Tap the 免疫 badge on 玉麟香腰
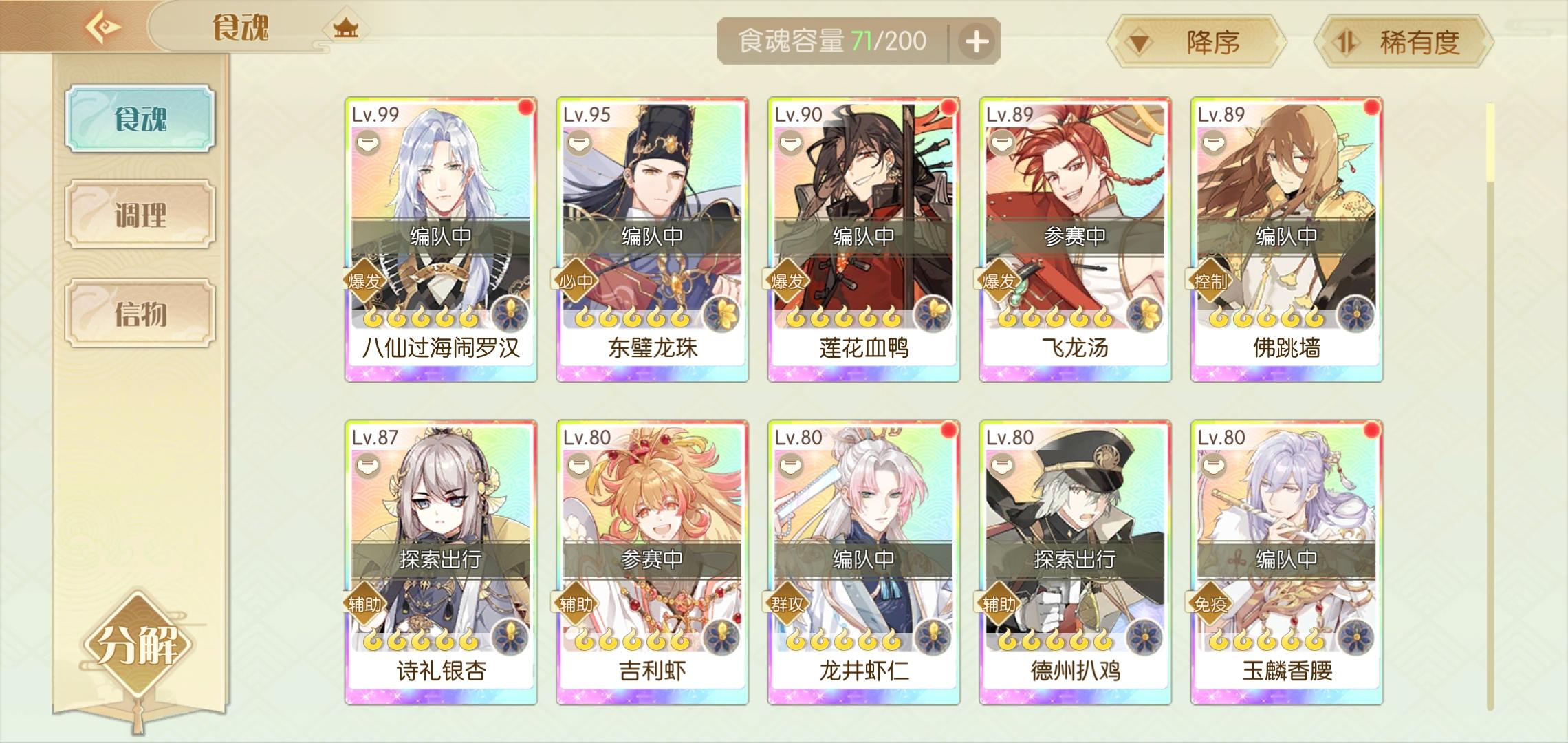Screen dimensions: 1568x743 (1210, 604)
